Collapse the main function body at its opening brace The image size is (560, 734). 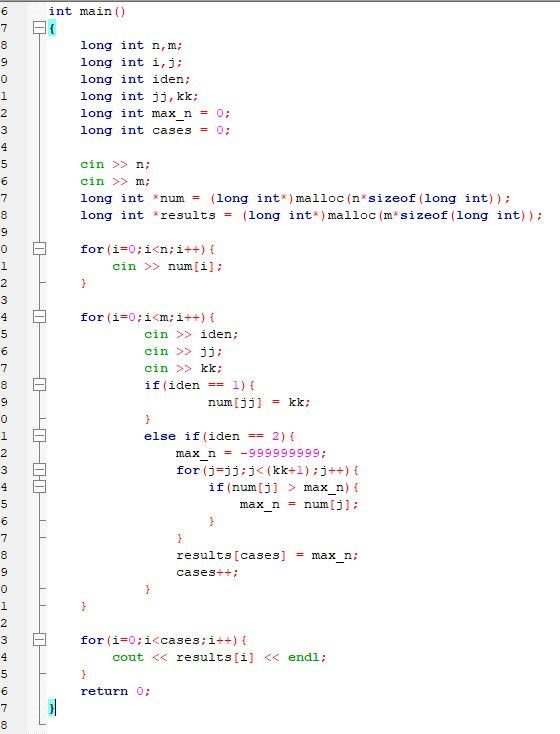click(39, 28)
